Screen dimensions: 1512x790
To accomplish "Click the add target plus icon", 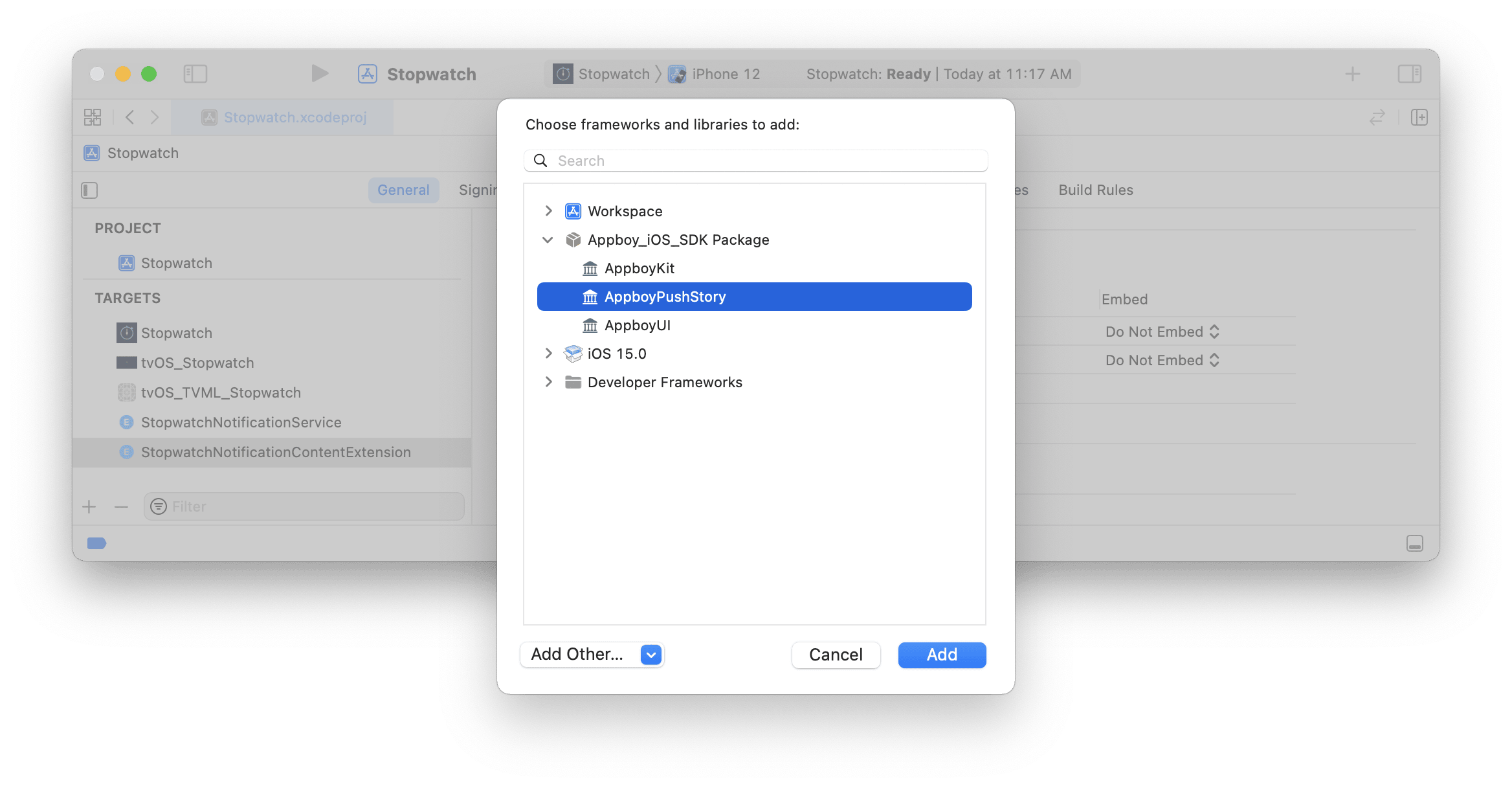I will (x=89, y=506).
